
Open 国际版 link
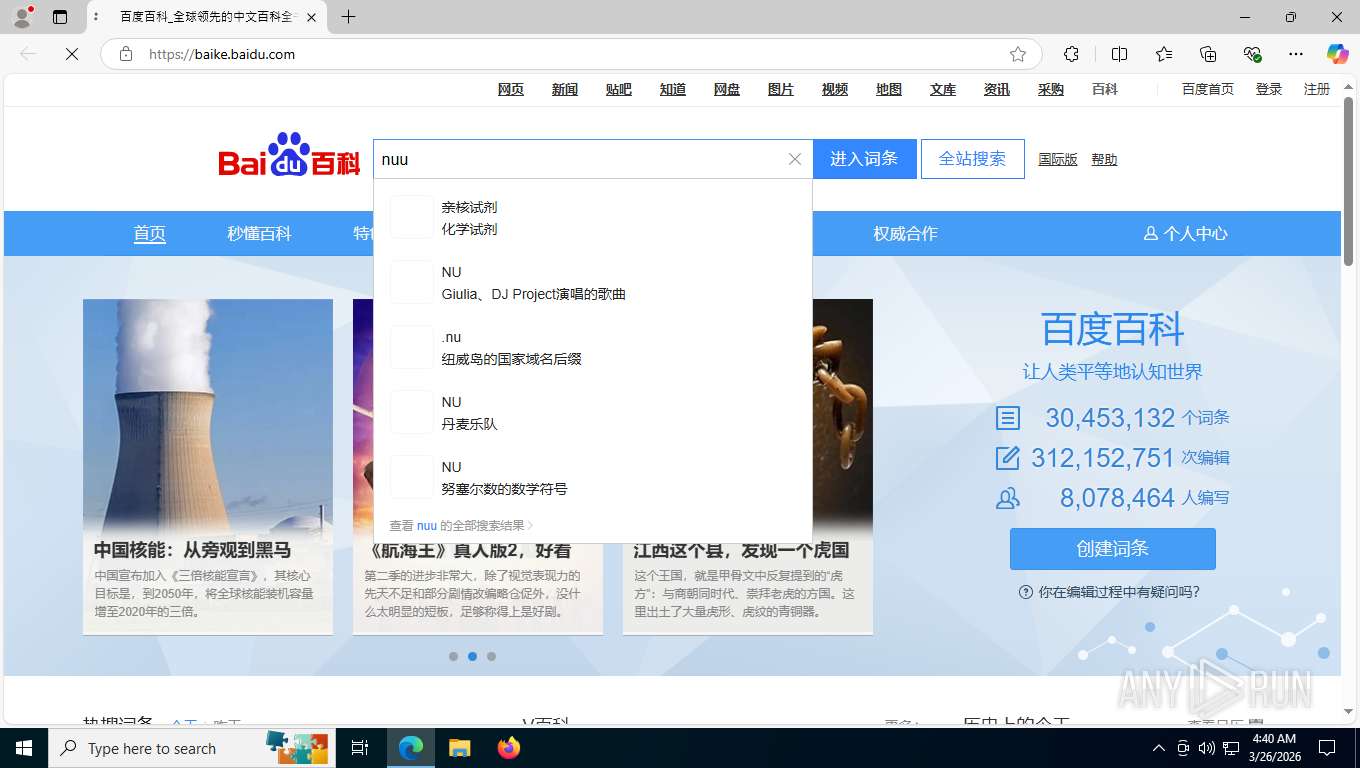[1058, 159]
